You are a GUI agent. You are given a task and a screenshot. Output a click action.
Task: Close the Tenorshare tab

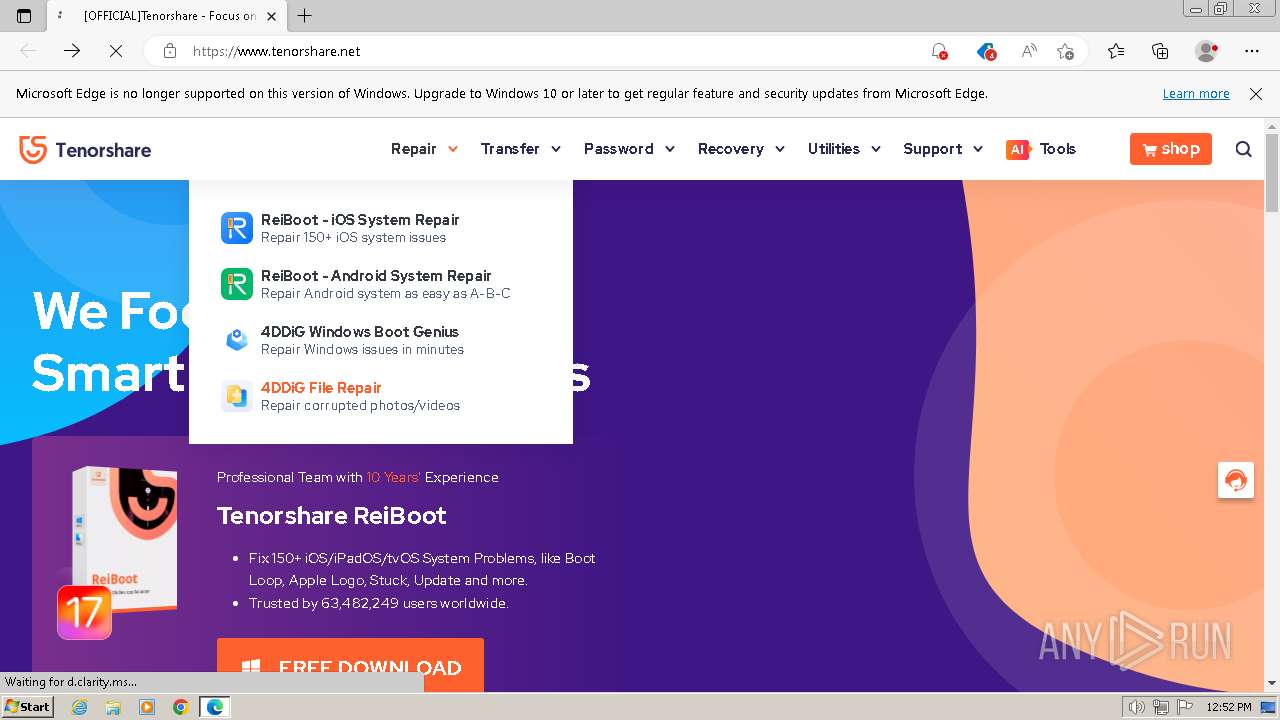point(271,16)
